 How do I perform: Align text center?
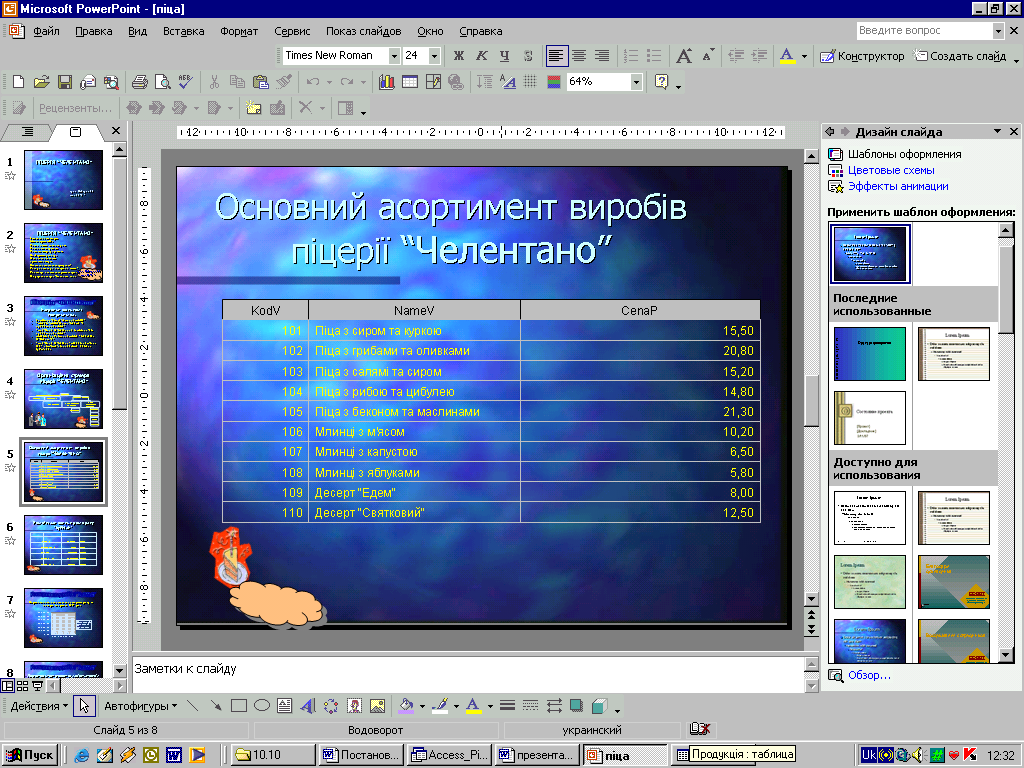point(579,56)
